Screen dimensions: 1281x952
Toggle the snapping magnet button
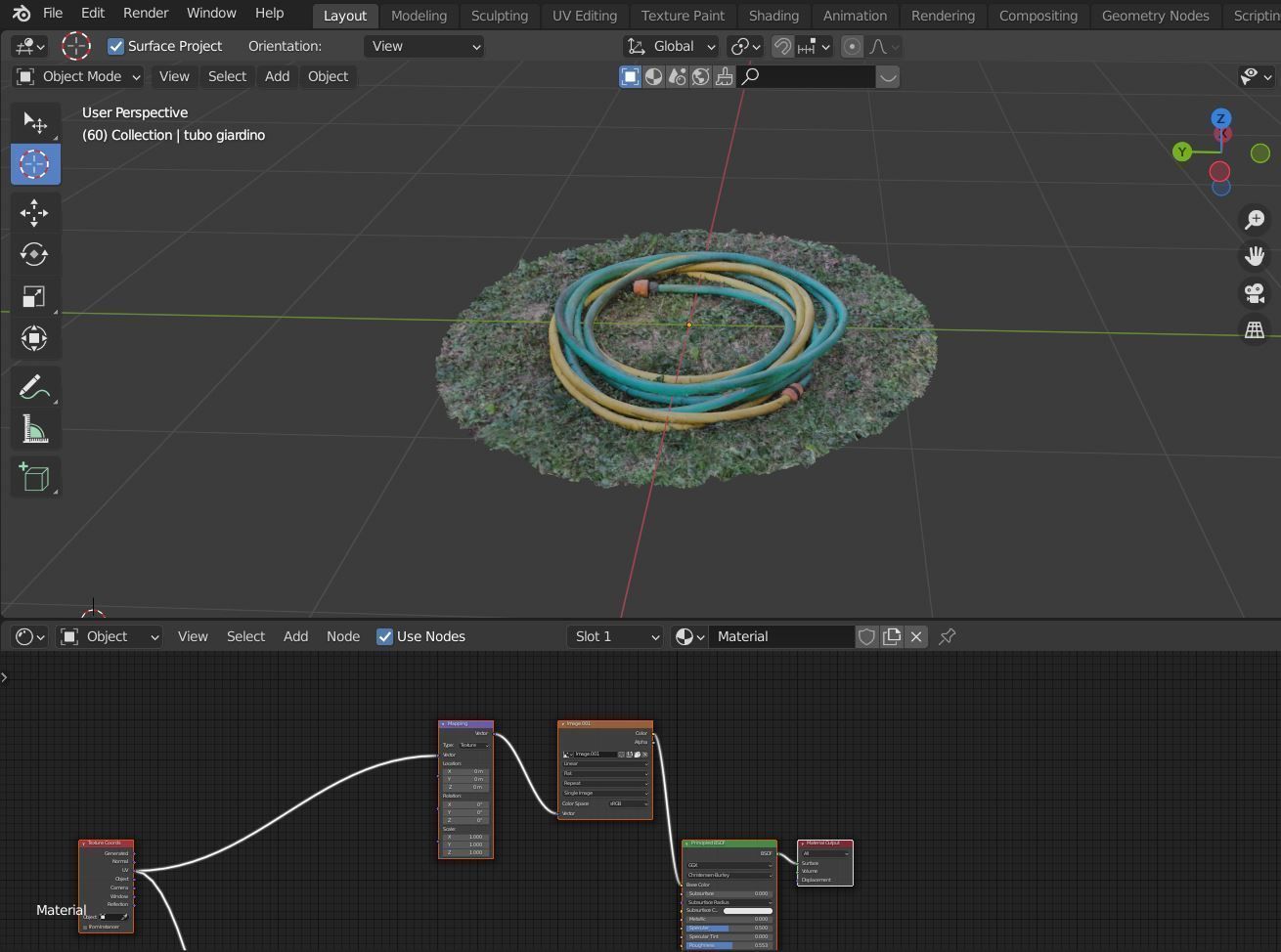[782, 46]
